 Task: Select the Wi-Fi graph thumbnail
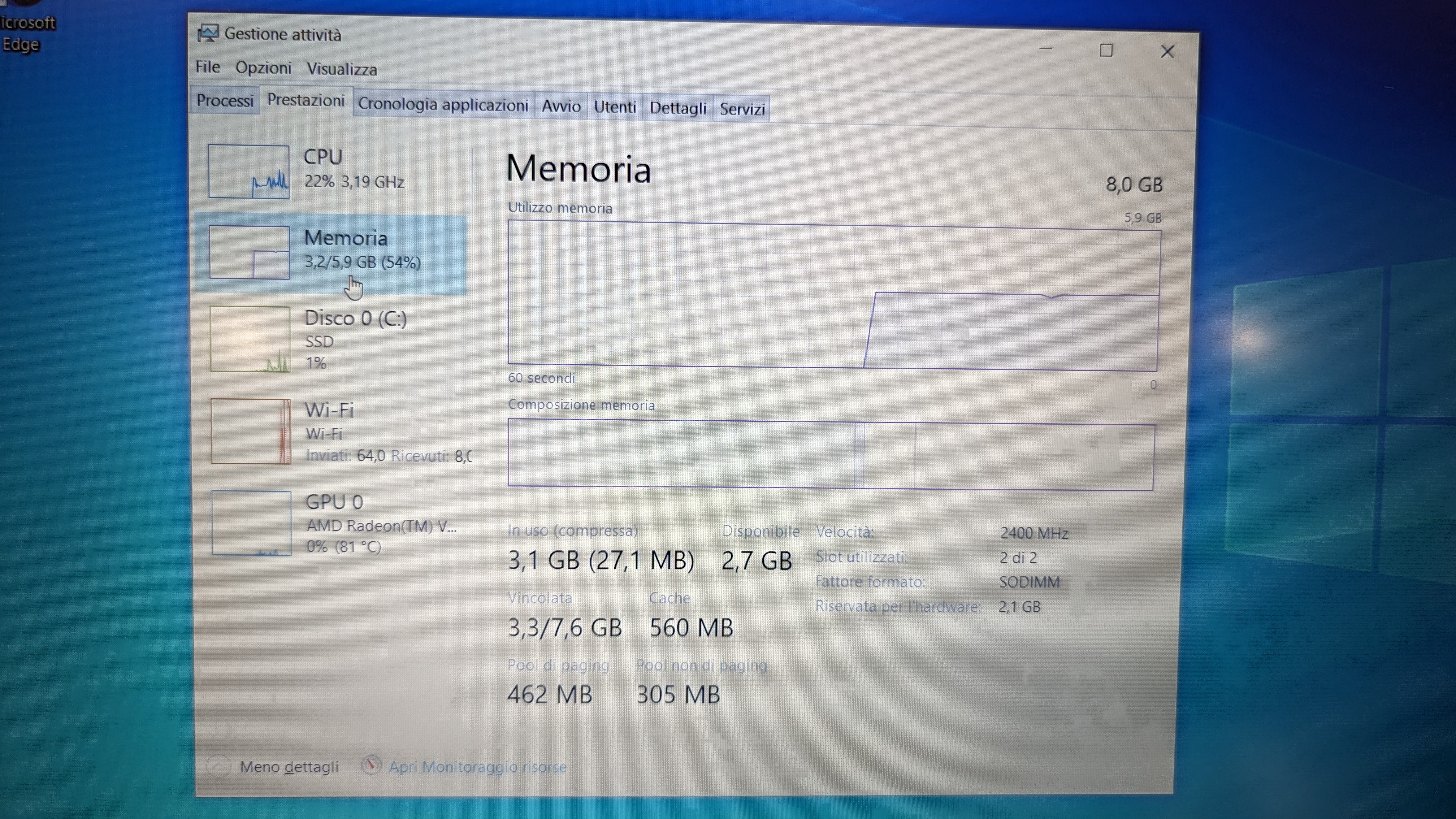(251, 431)
